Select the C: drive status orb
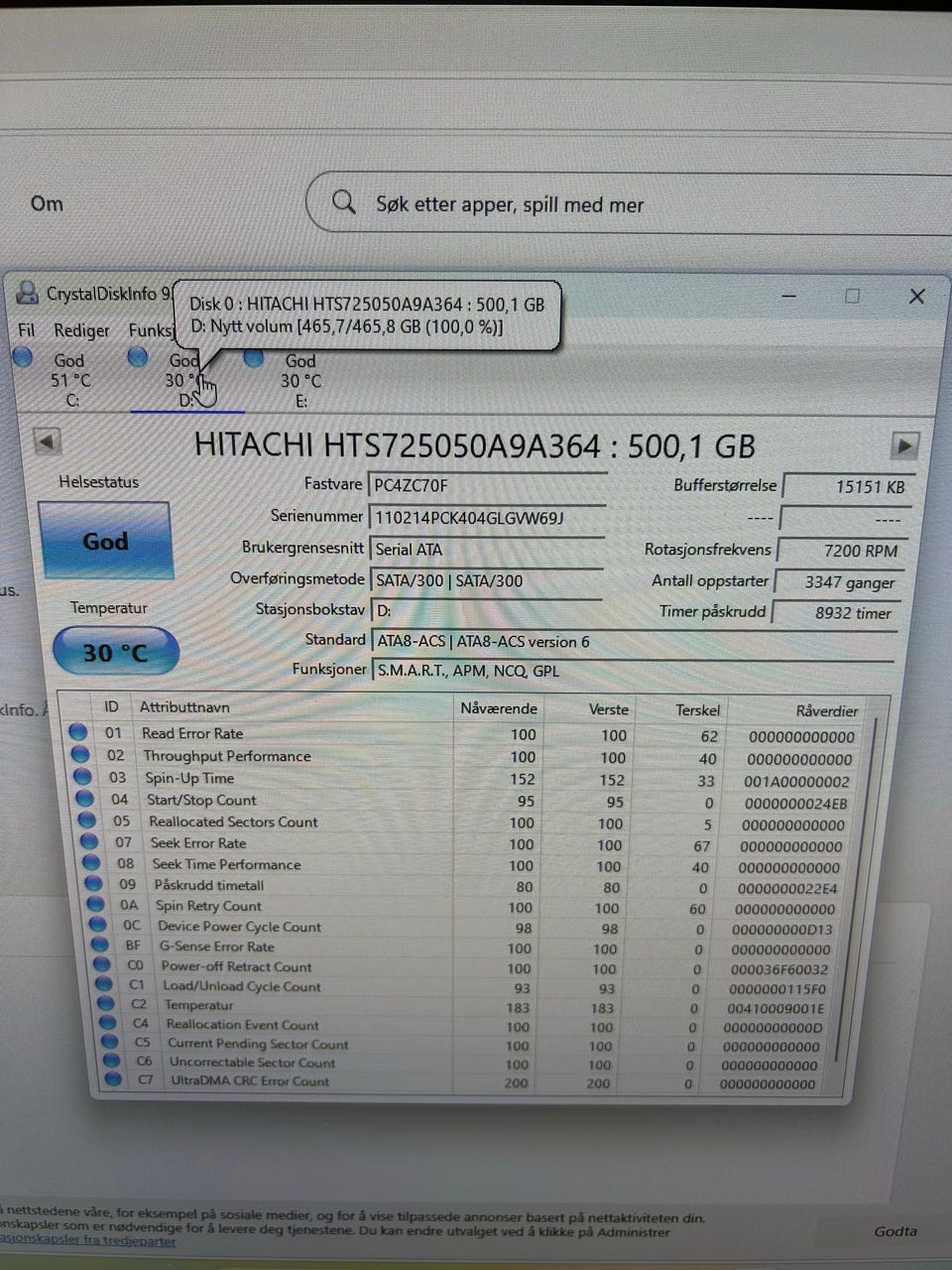 pos(23,357)
